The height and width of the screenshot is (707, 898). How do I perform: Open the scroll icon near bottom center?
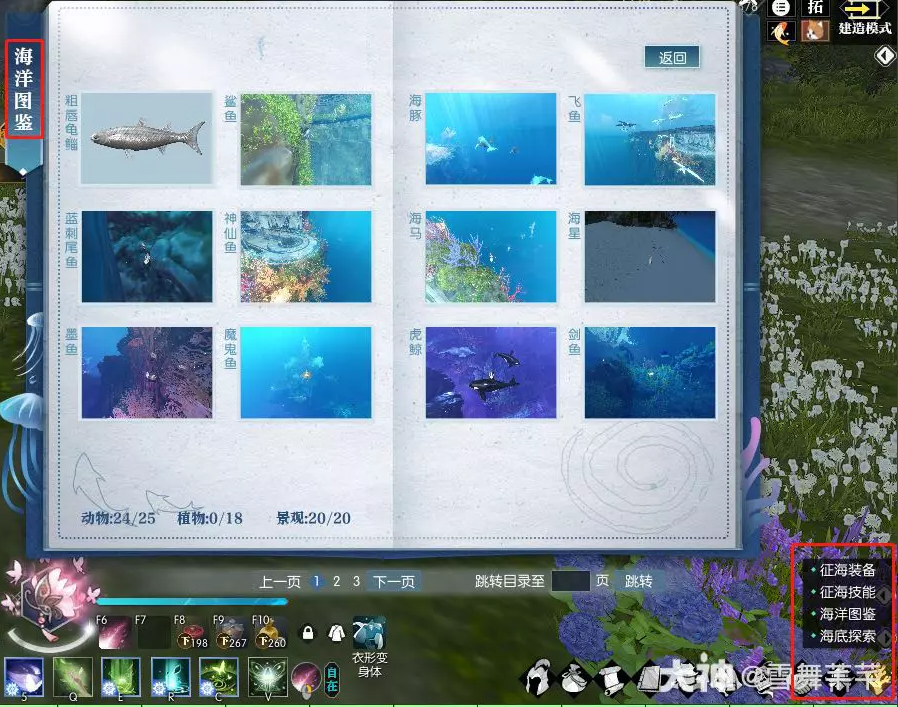pos(610,680)
